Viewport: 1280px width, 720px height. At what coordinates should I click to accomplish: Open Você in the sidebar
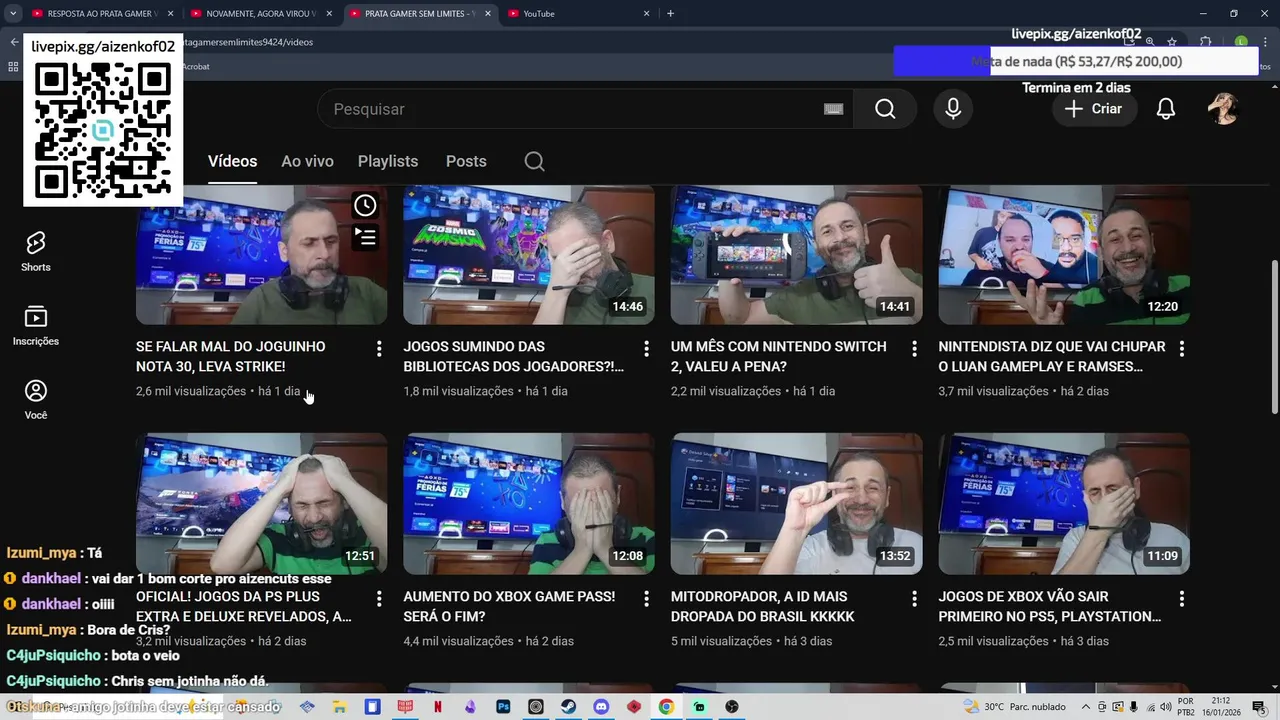pyautogui.click(x=36, y=400)
